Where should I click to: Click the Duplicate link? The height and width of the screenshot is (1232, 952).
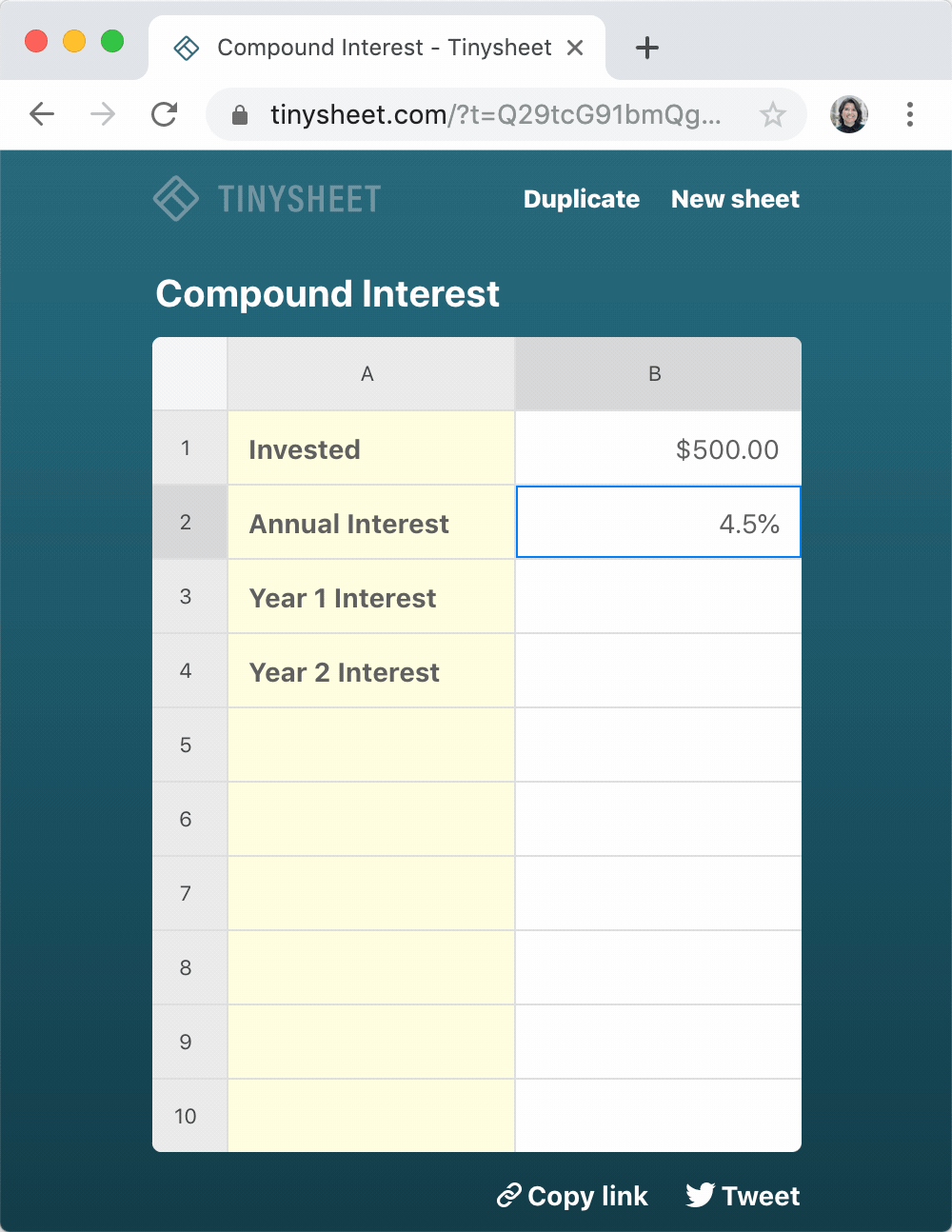(582, 199)
